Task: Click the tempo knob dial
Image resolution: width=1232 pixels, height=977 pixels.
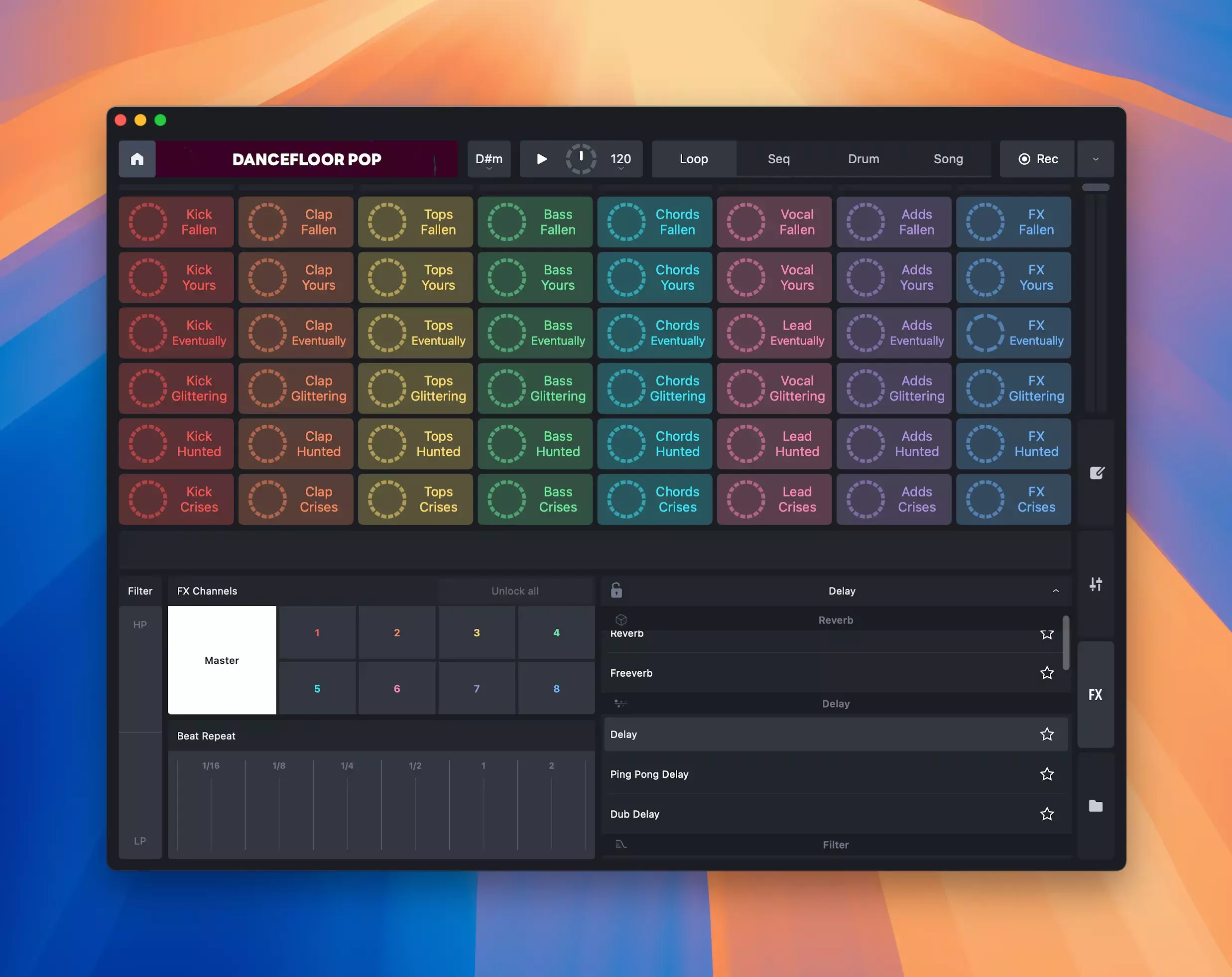Action: coord(581,159)
